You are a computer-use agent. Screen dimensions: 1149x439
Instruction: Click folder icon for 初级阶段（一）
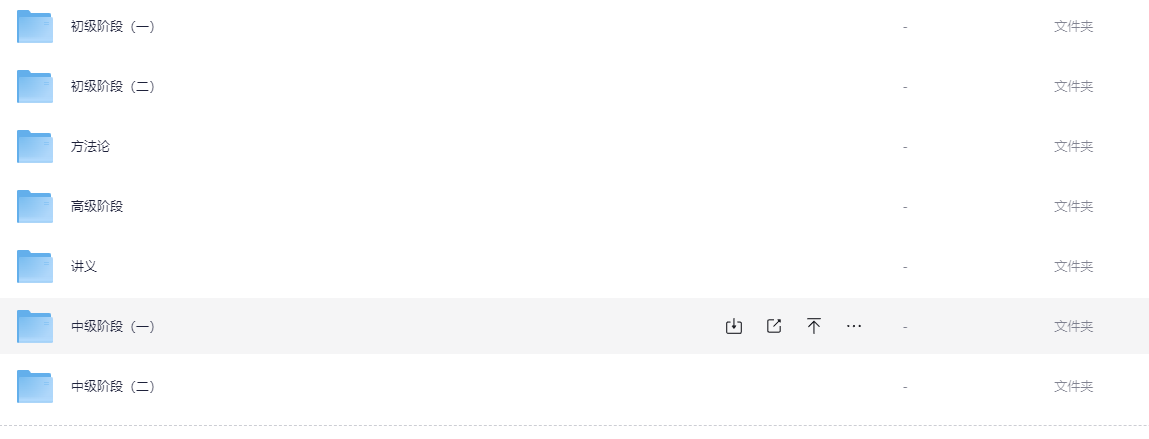35,26
